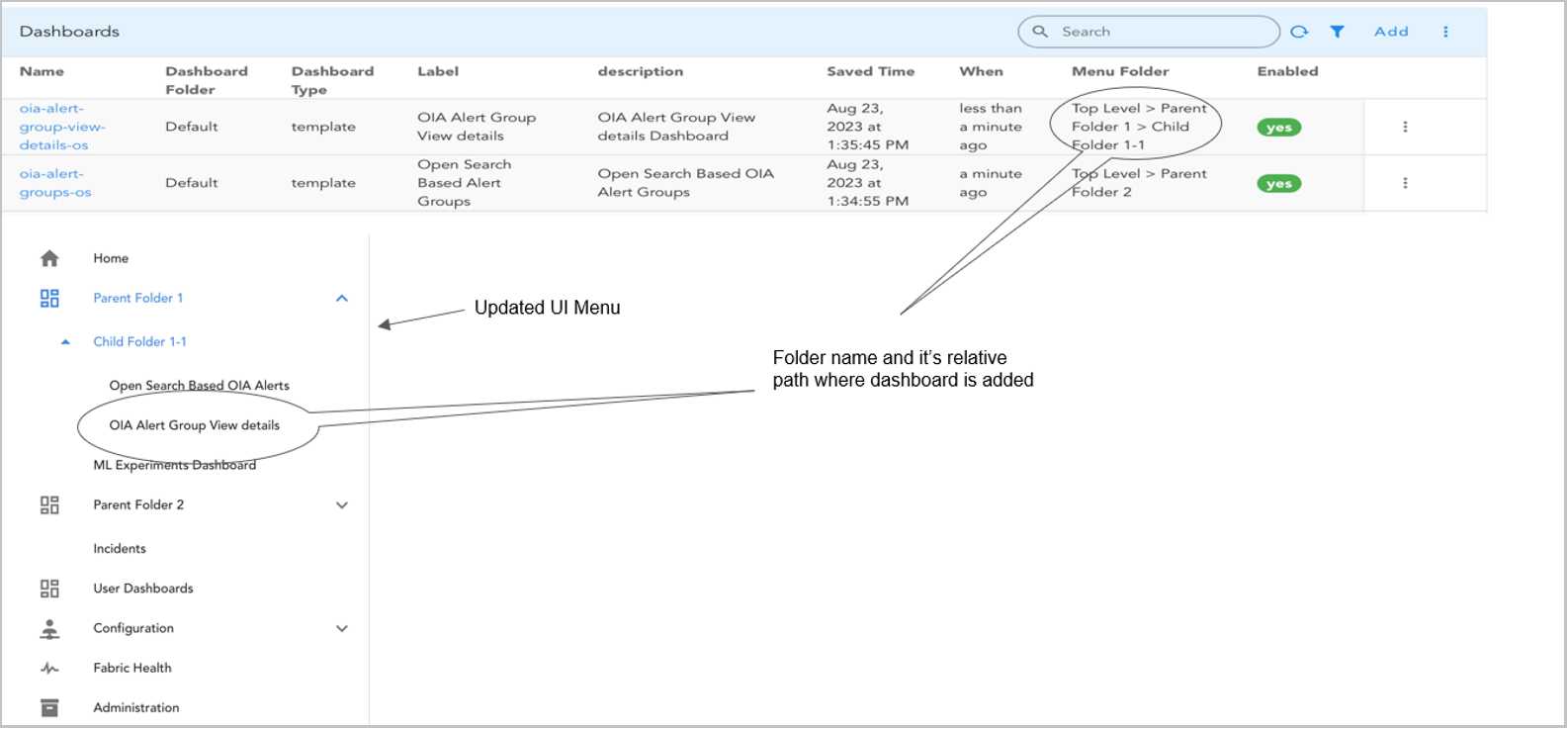Screen dimensions: 1568x730
Task: Collapse Child Folder 1-1 triangle
Action: point(65,342)
